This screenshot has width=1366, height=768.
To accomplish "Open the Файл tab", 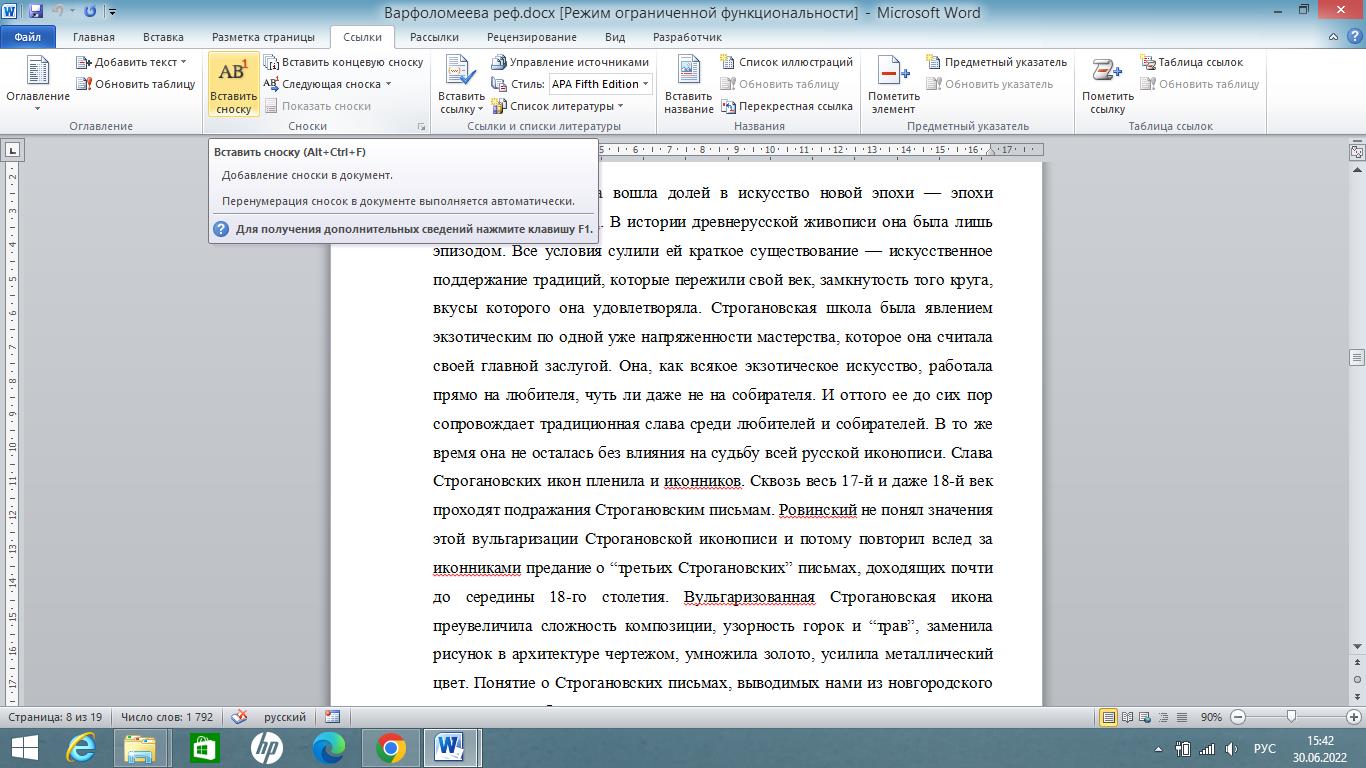I will click(28, 37).
